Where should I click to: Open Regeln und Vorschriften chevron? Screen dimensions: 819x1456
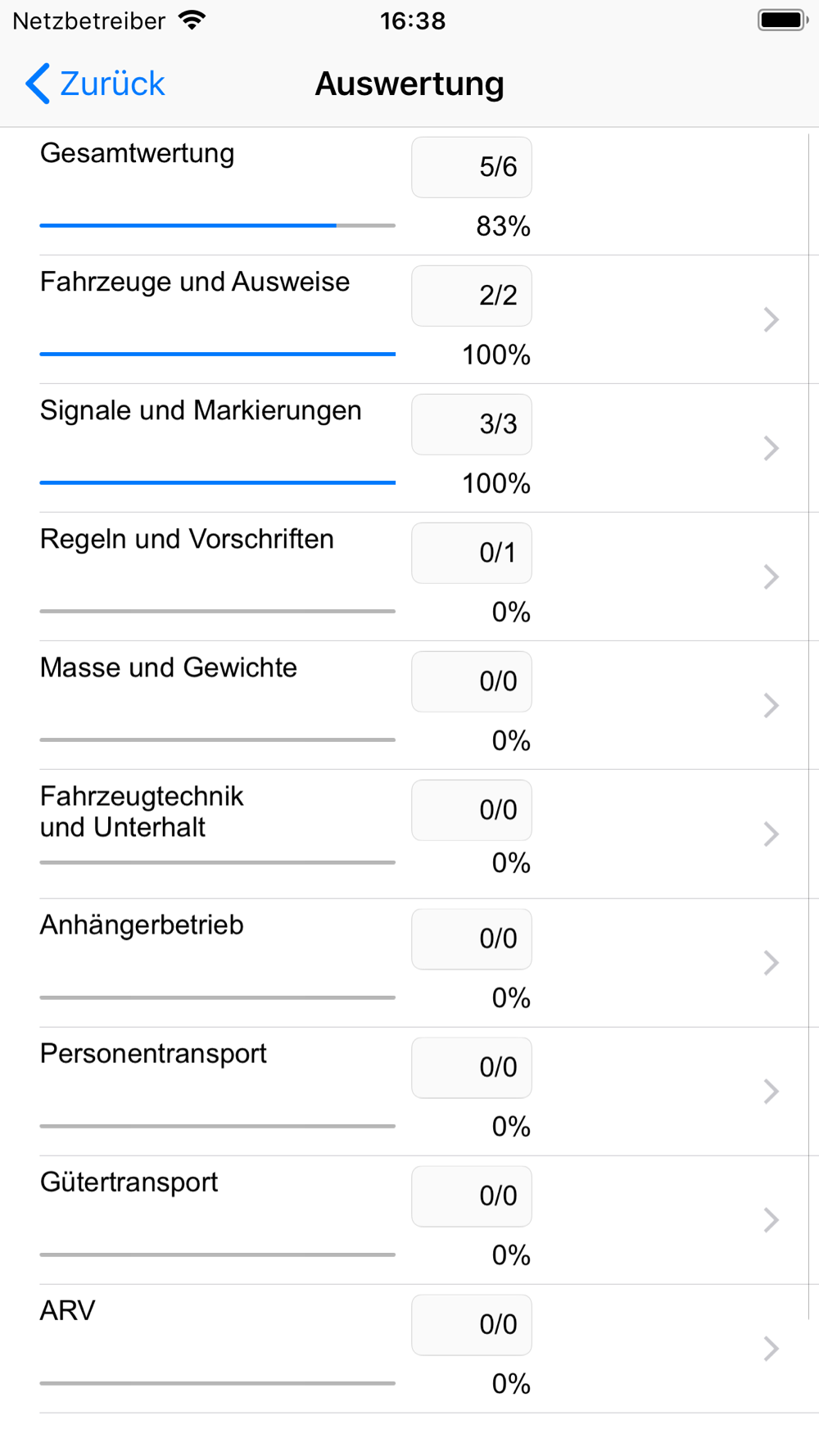pyautogui.click(x=771, y=577)
